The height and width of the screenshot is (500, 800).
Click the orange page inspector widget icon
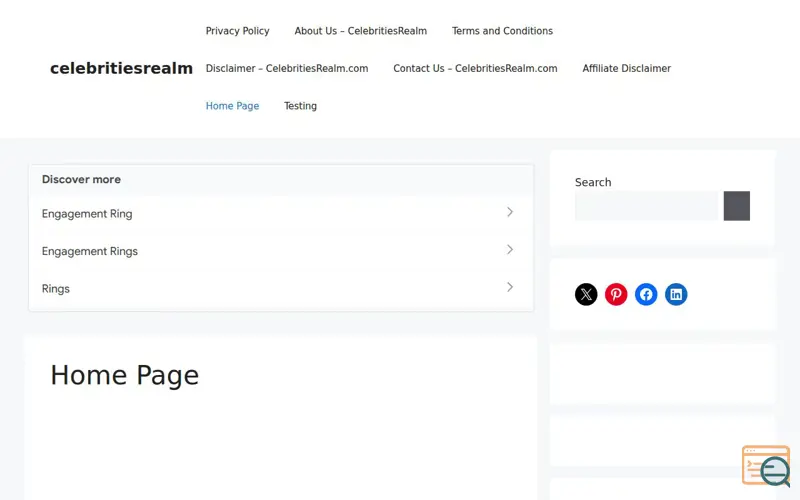(x=766, y=466)
